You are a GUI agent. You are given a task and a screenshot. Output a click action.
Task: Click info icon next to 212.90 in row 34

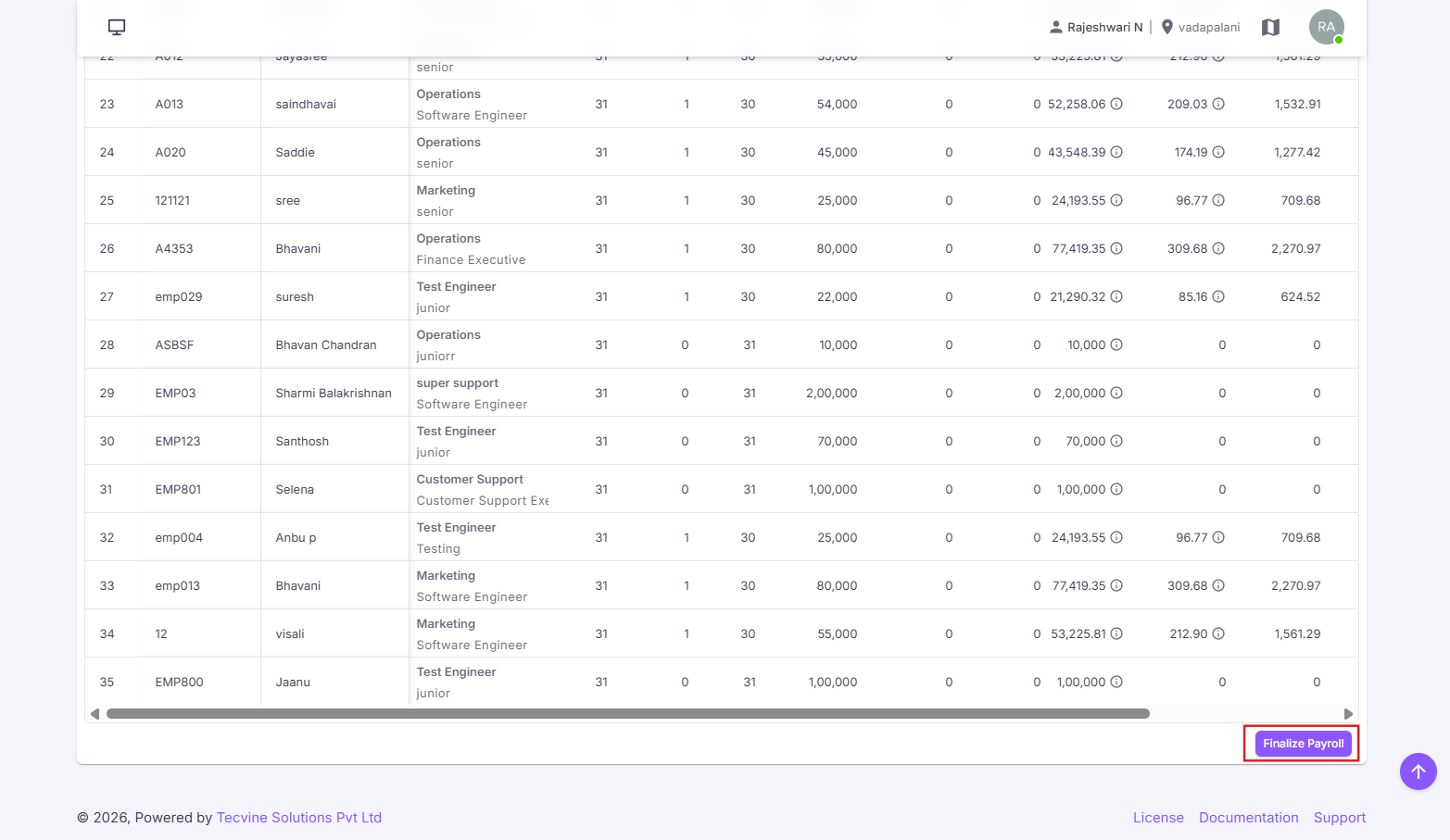click(x=1218, y=633)
